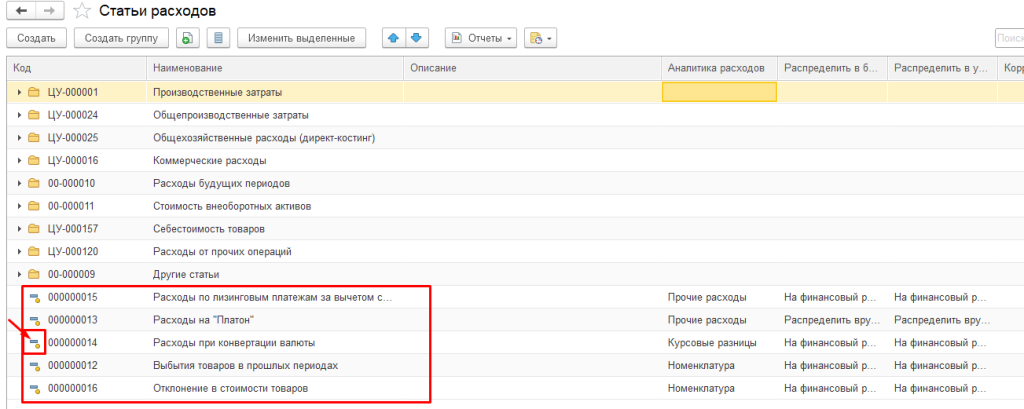Click the forward navigation arrow
The image size is (1024, 409).
(x=49, y=11)
